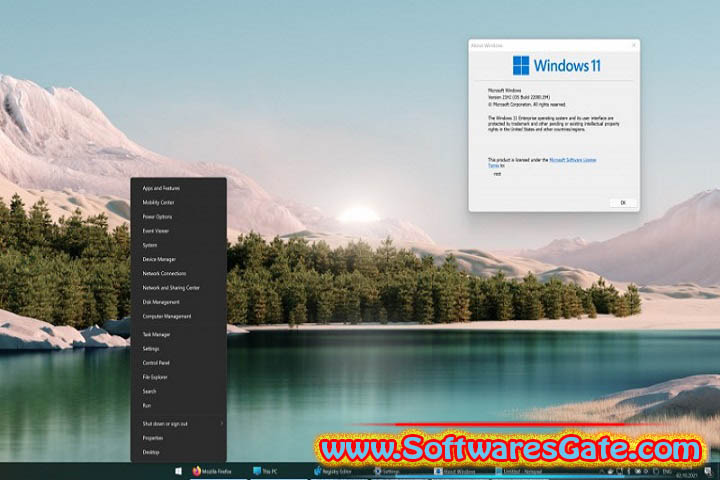720x480 pixels.
Task: Choose Desktop at menu bottom
Action: pos(179,452)
